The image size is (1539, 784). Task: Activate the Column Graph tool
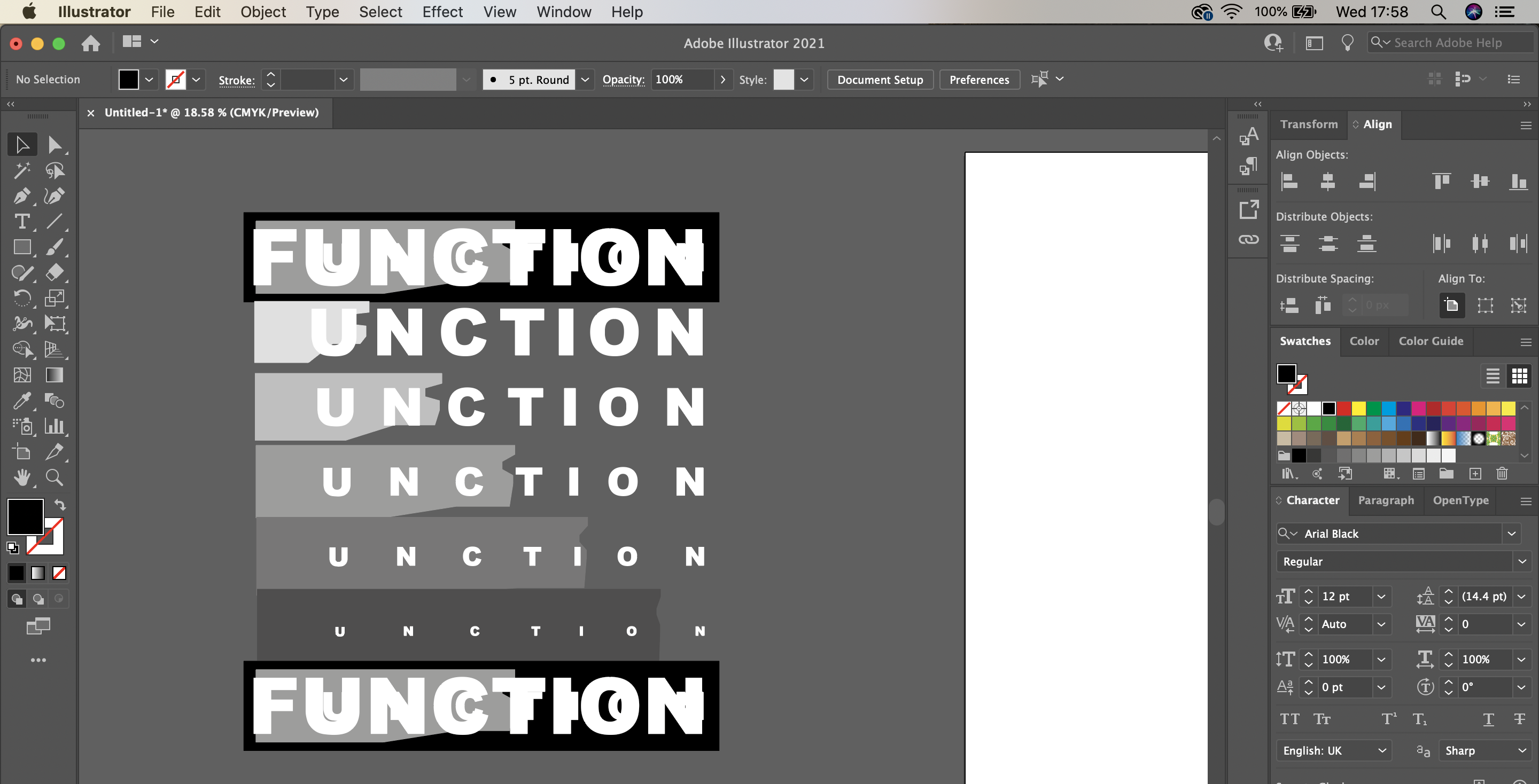pyautogui.click(x=55, y=426)
